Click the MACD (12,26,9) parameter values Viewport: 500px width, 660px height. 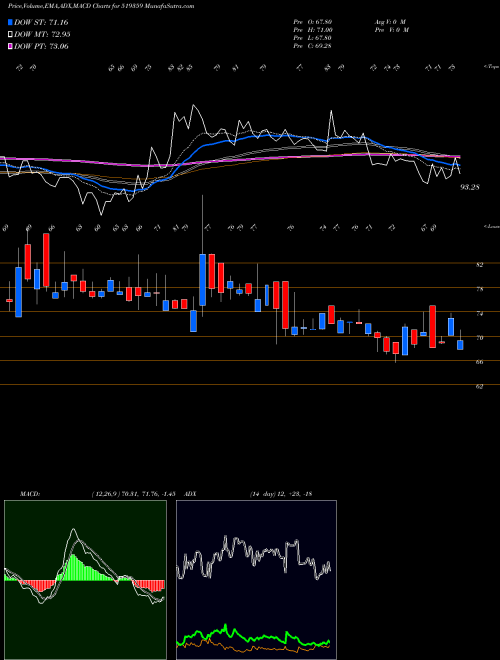point(133,494)
